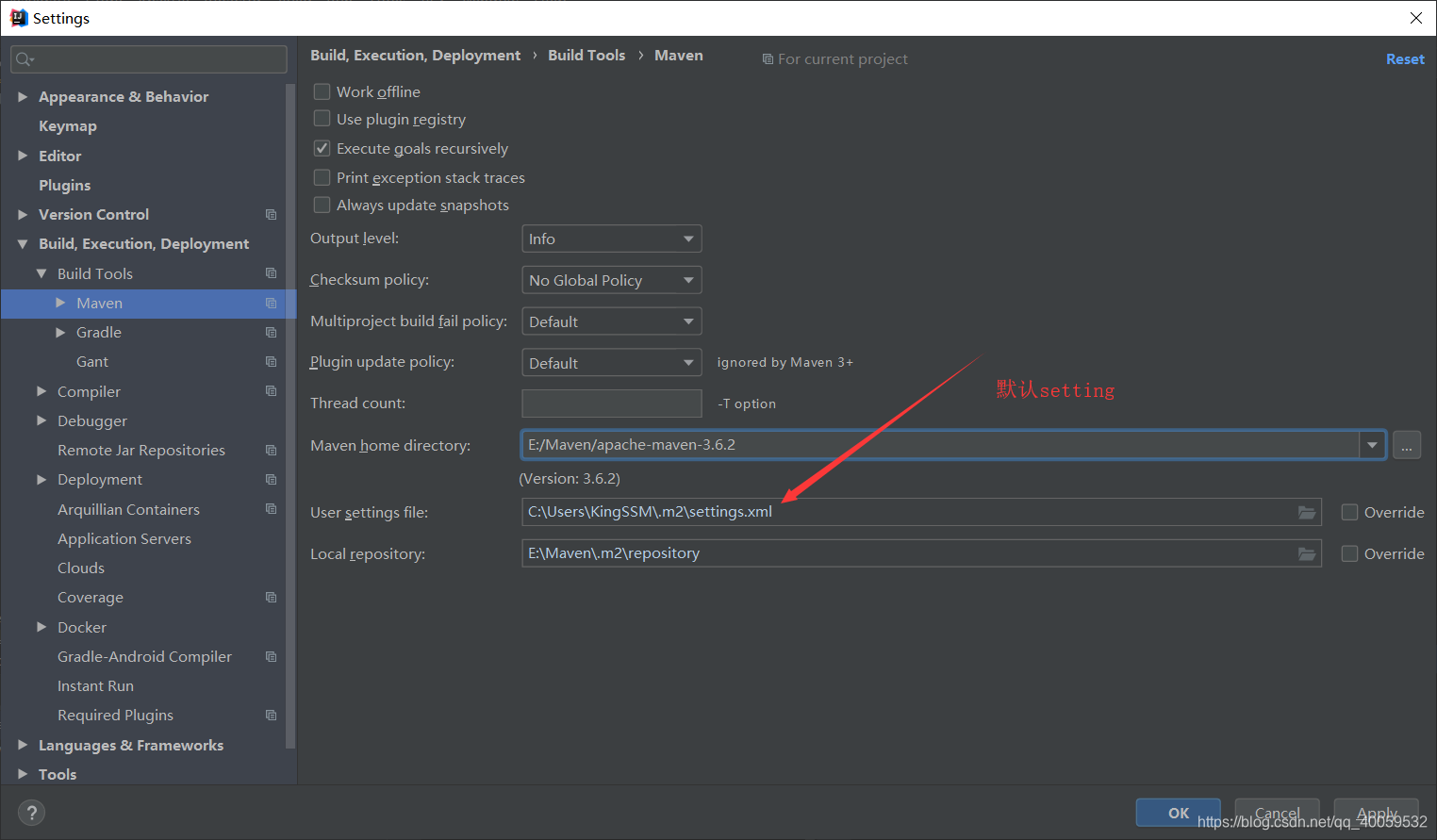Click the search magnifier icon in settings
This screenshot has height=840, width=1437.
[x=25, y=59]
